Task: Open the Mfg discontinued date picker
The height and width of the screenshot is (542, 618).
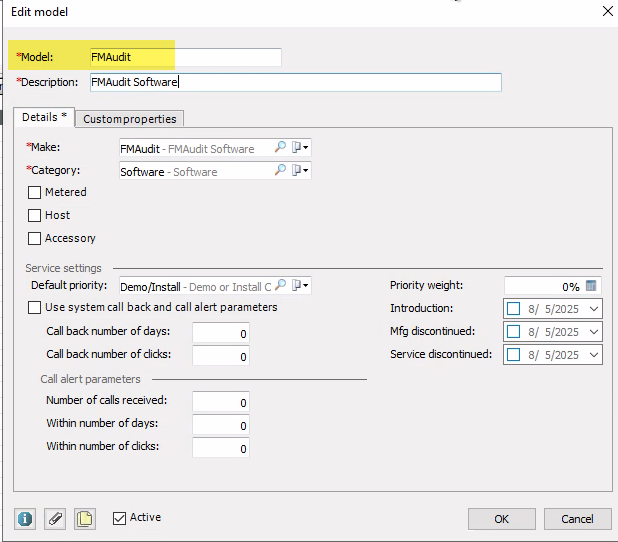Action: pos(594,332)
